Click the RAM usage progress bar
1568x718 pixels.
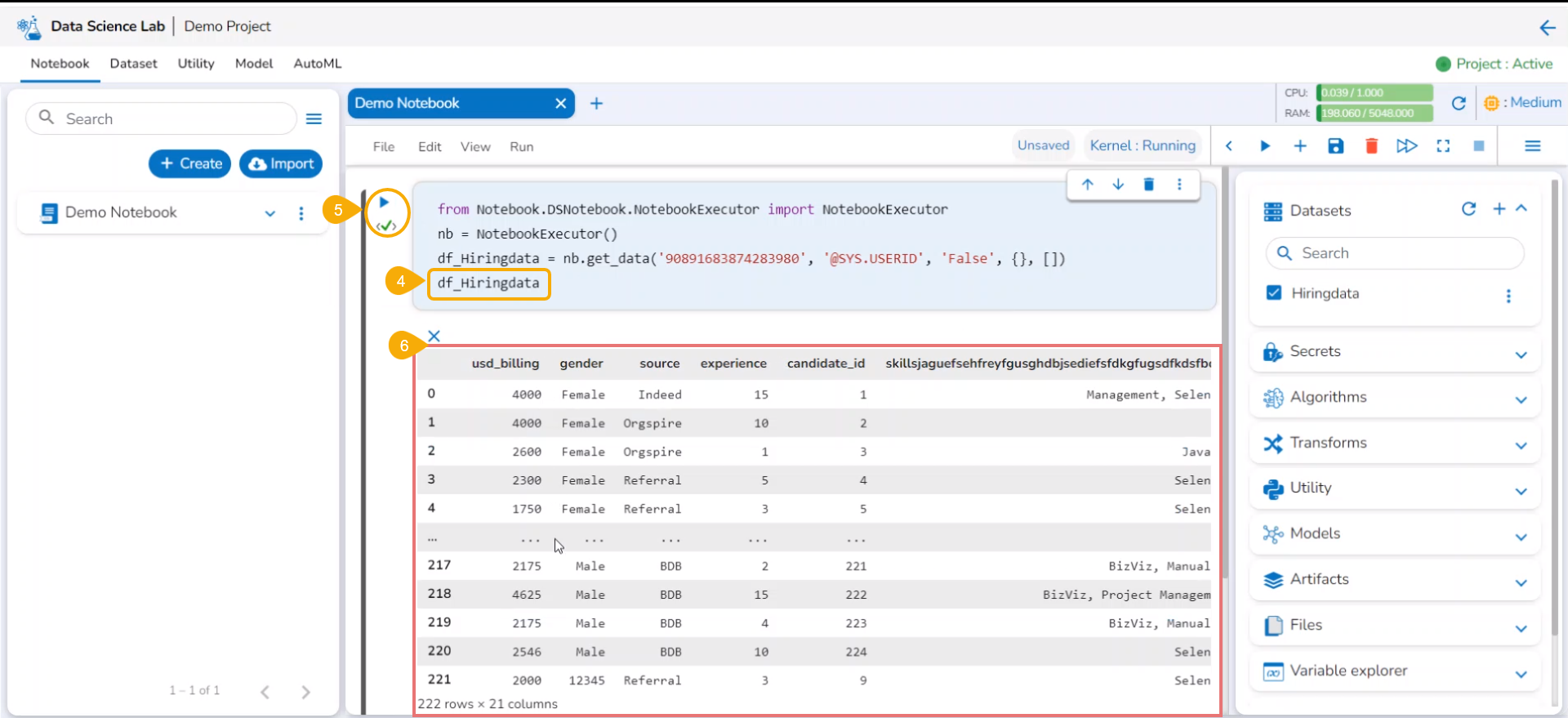1375,113
